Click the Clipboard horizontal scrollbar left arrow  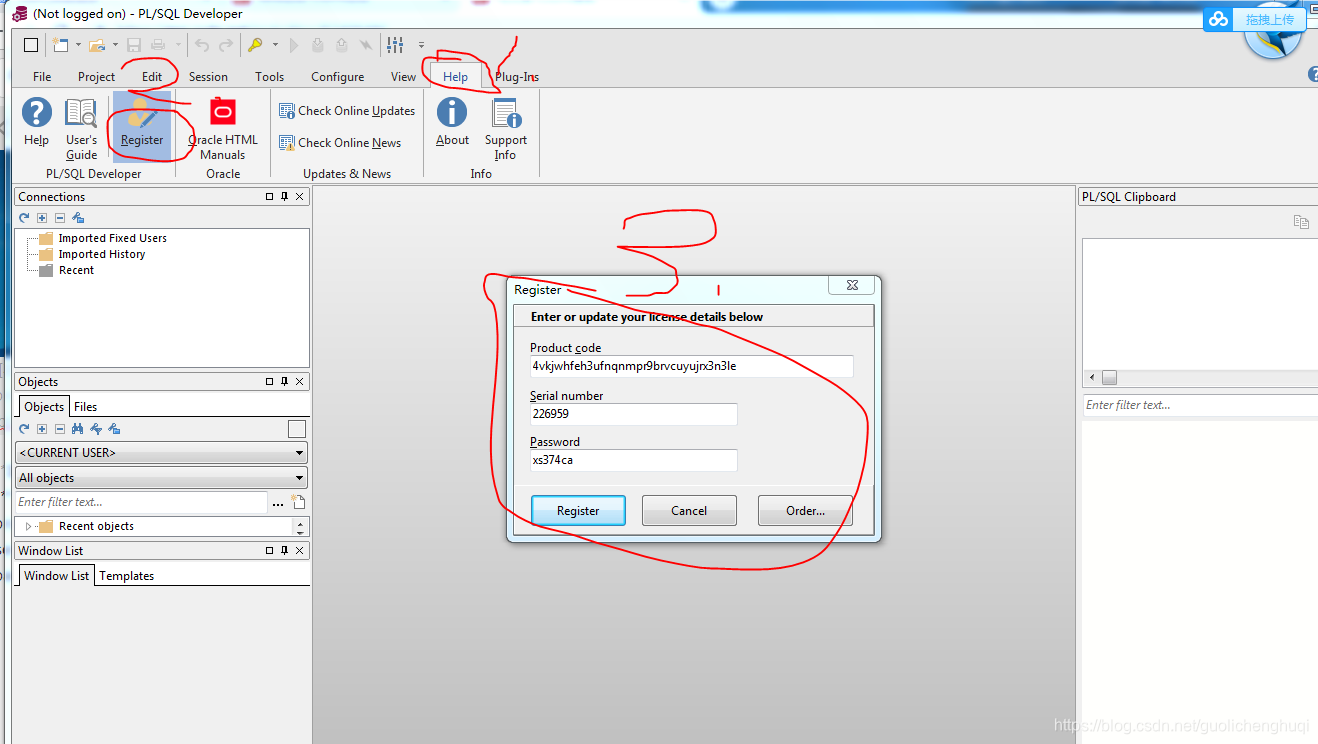[1092, 378]
